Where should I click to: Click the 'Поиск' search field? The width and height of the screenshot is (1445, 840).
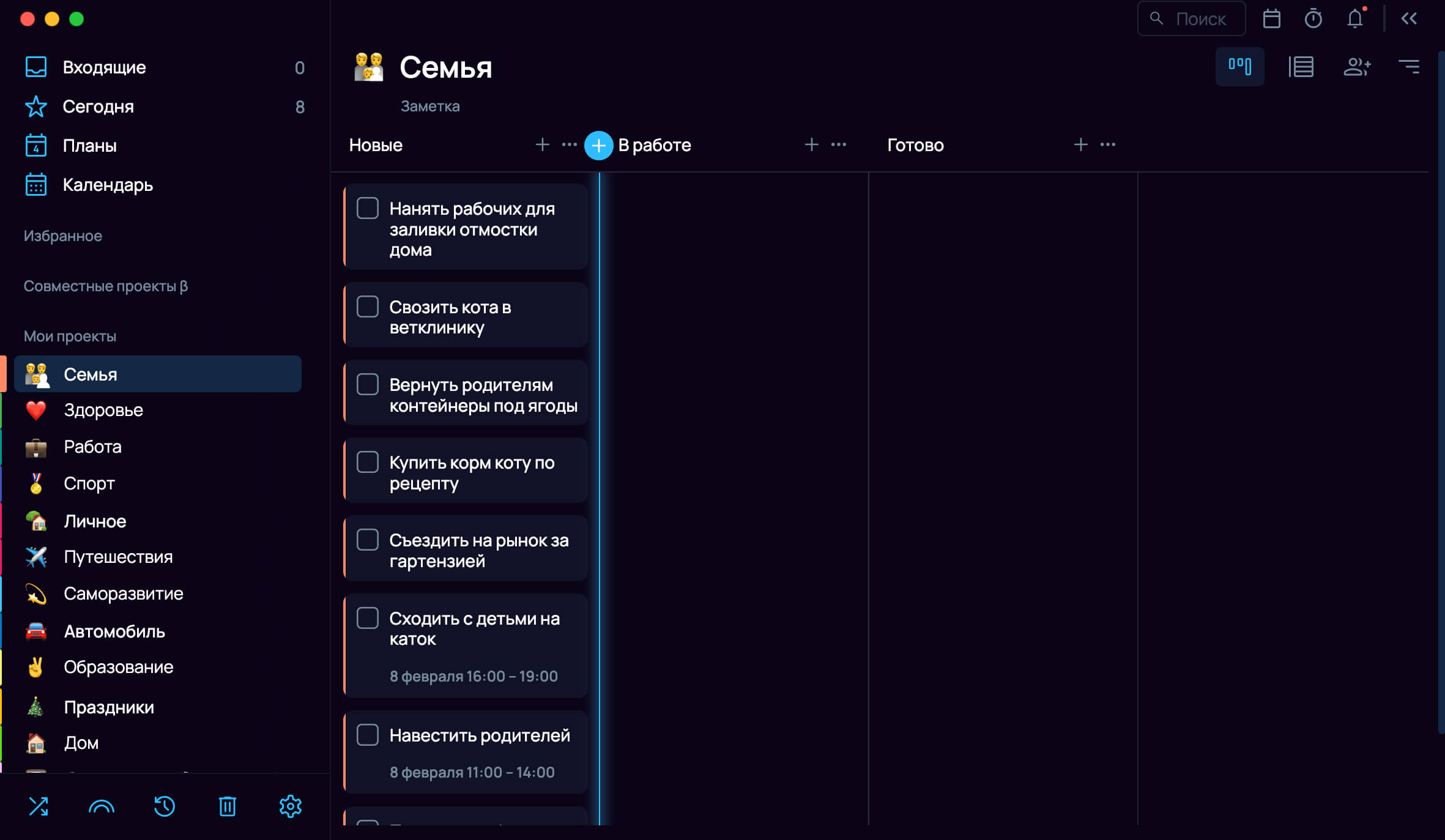coord(1192,18)
